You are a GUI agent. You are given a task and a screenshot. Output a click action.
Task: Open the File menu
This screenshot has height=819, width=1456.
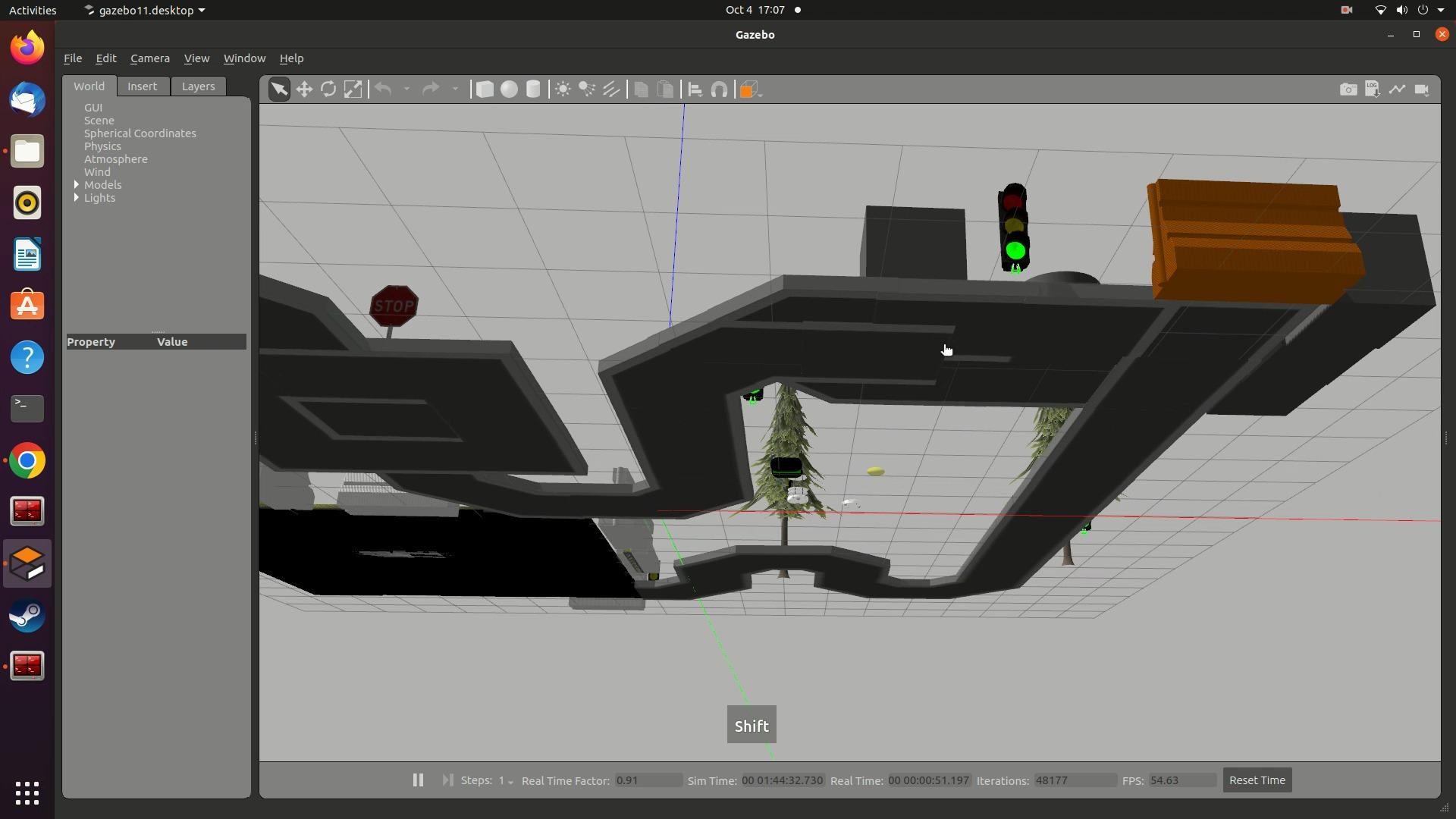pyautogui.click(x=73, y=58)
